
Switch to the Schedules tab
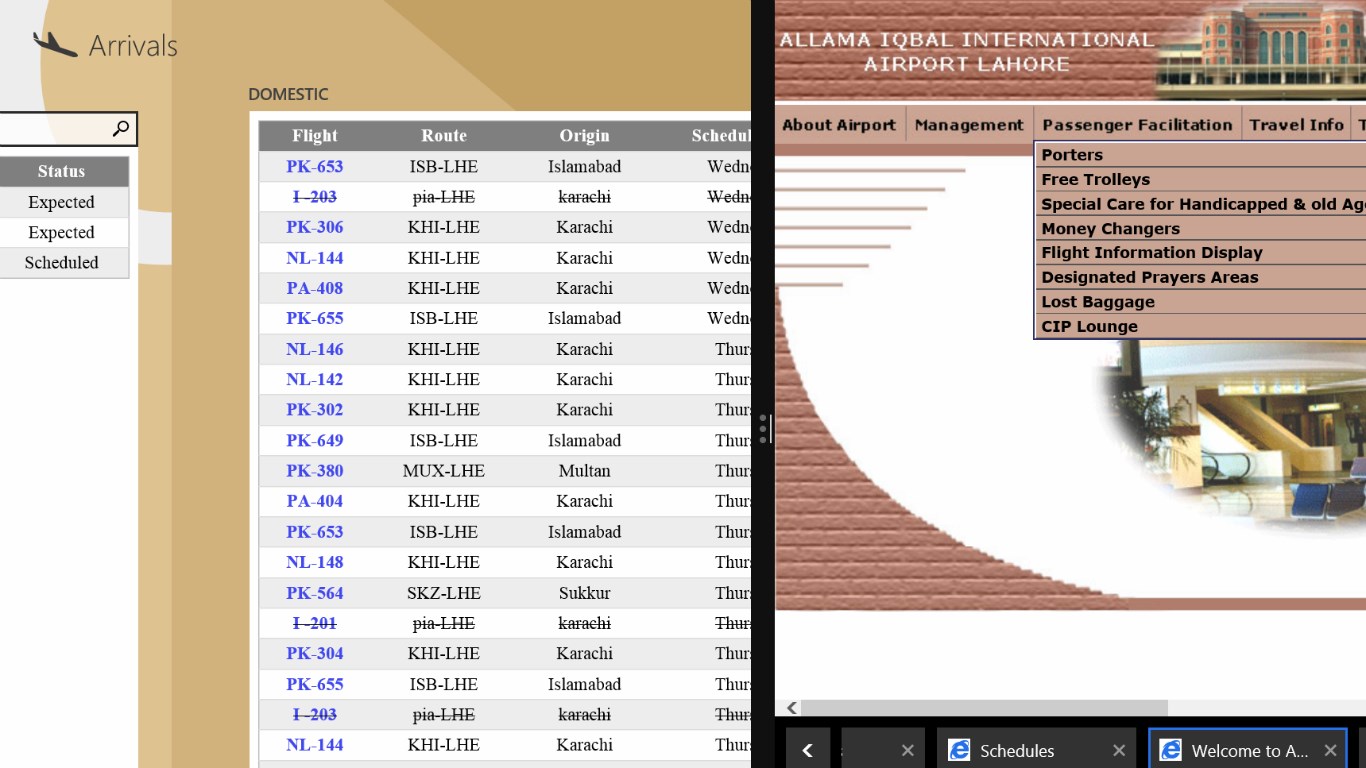coord(1017,750)
